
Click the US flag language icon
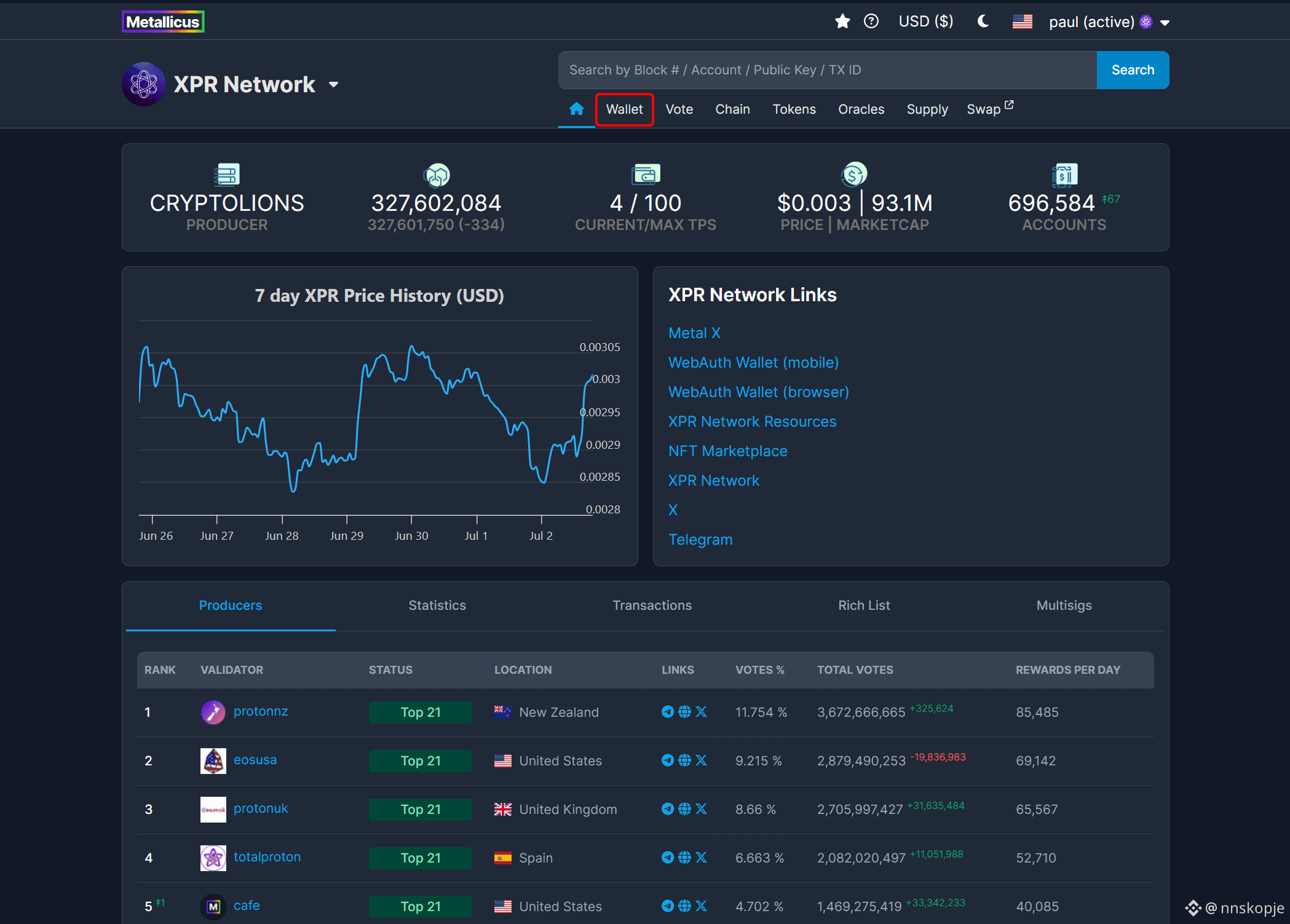click(x=1022, y=22)
